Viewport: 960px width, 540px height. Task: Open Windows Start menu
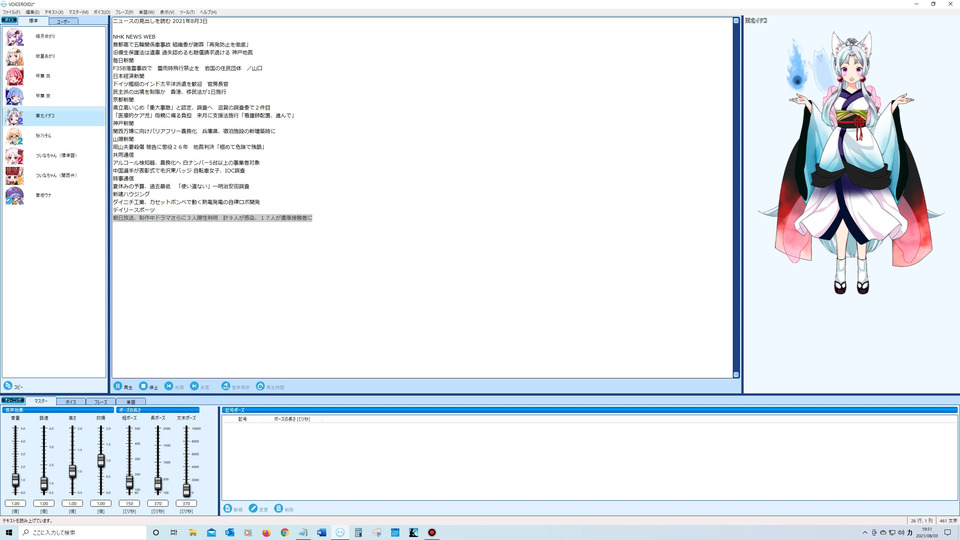9,533
